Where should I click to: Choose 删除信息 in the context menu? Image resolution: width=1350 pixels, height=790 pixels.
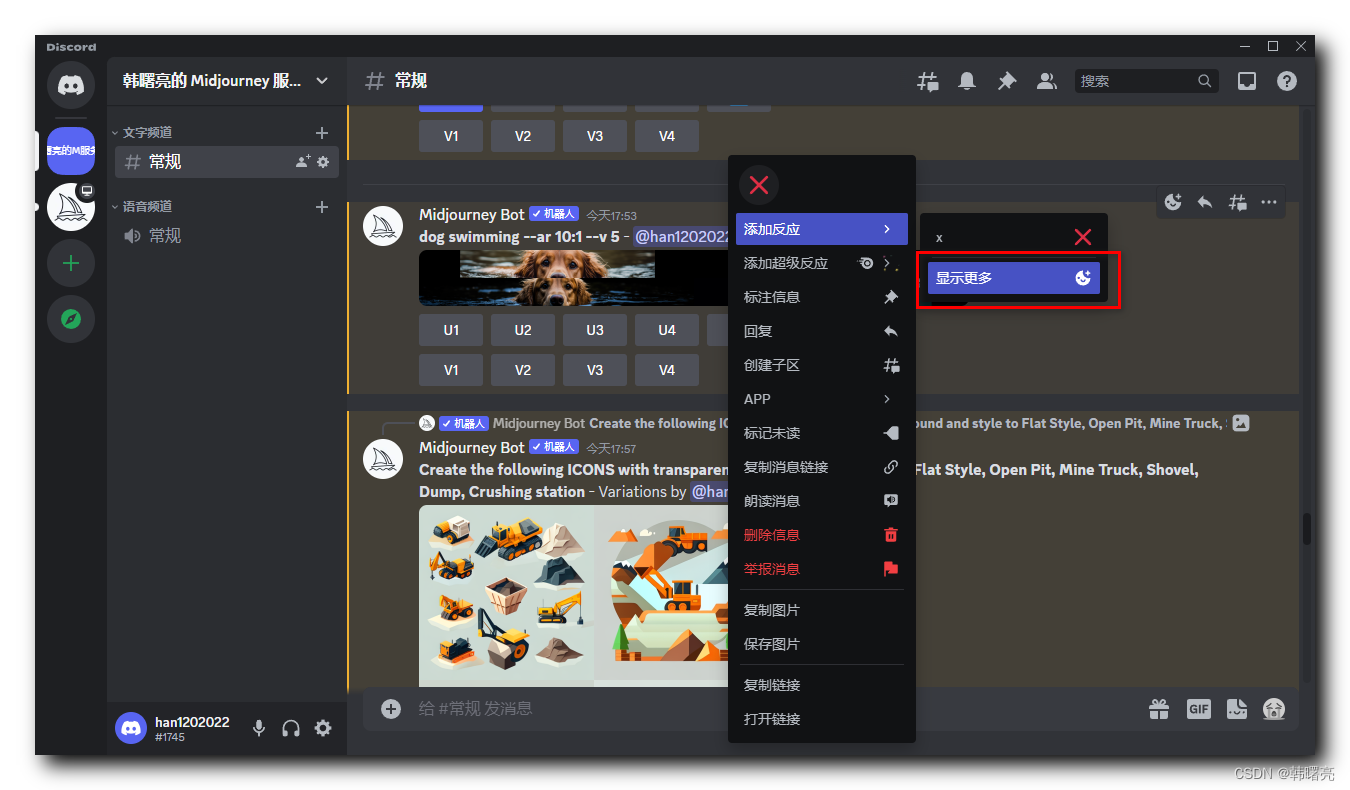click(822, 535)
